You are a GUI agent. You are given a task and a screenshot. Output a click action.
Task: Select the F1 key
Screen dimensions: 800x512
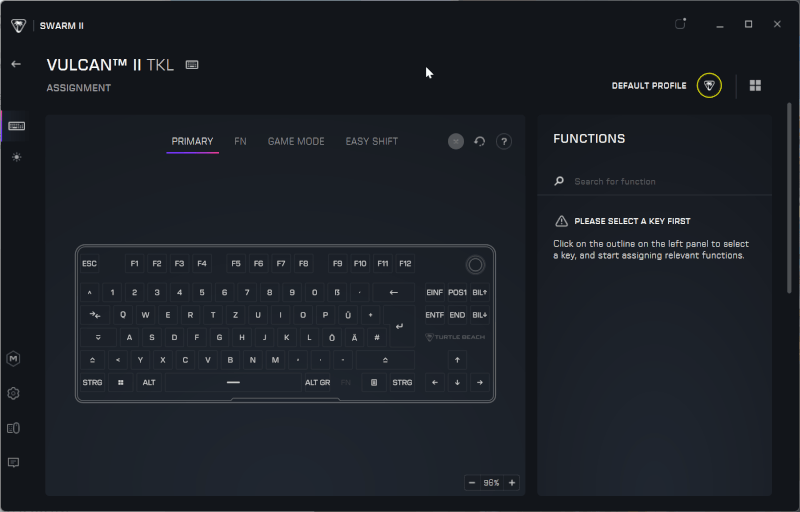[134, 264]
